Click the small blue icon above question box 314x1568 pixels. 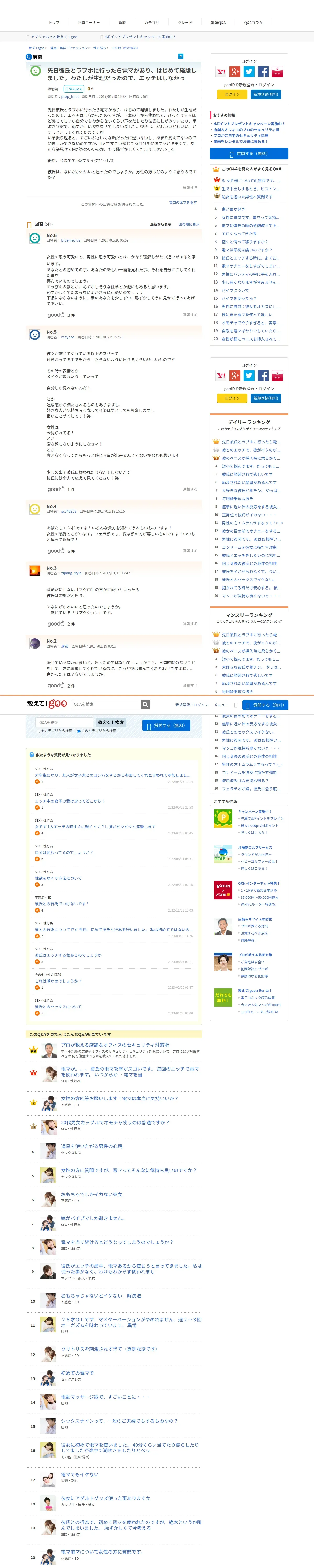(x=181, y=56)
